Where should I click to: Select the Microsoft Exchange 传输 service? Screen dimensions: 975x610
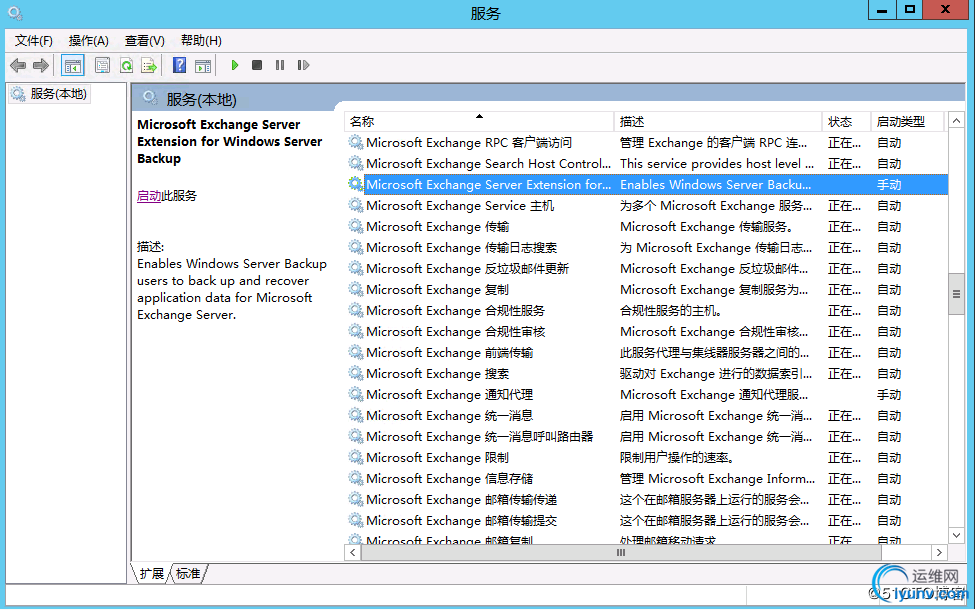(x=646, y=227)
